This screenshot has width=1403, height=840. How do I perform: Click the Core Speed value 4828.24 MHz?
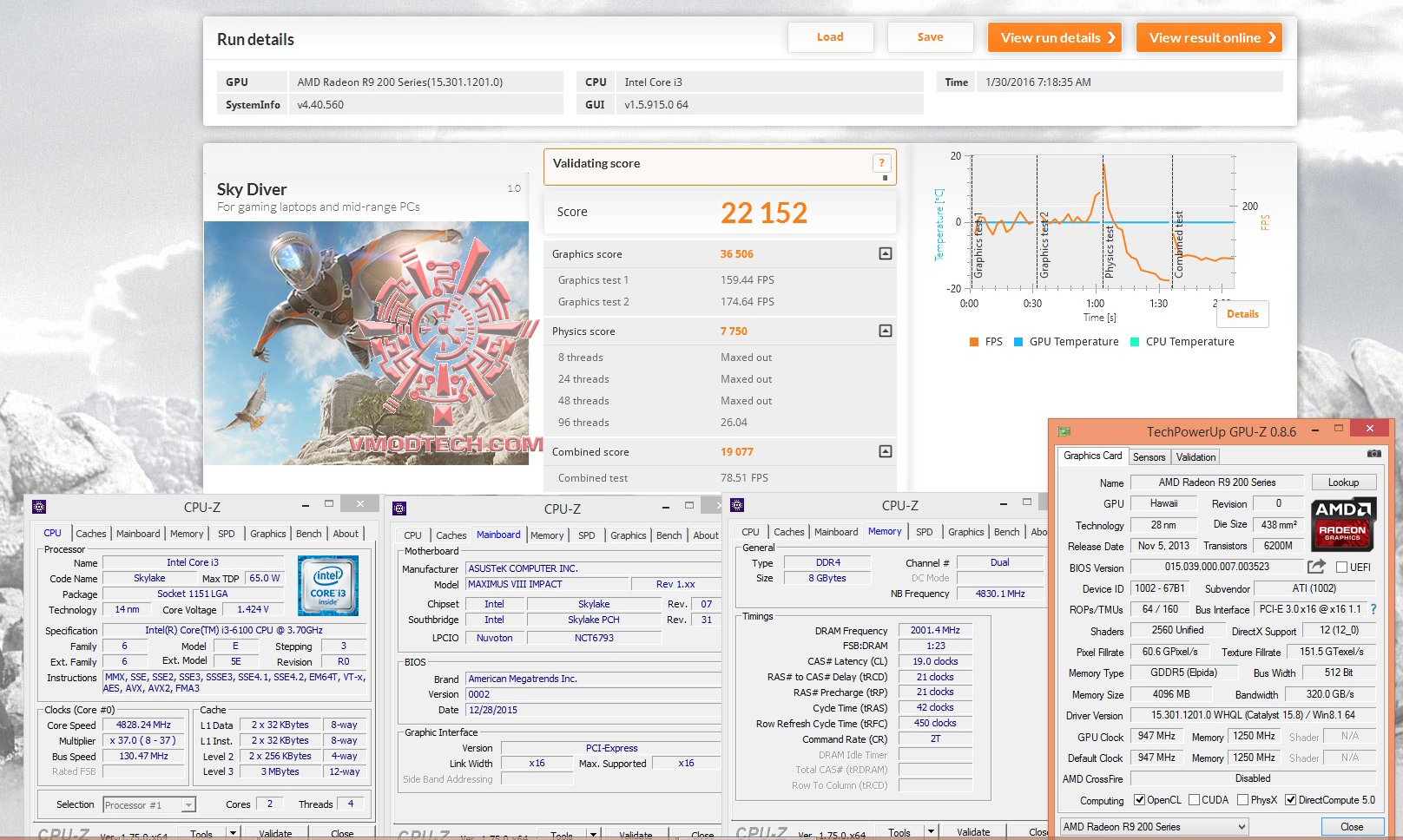[143, 725]
